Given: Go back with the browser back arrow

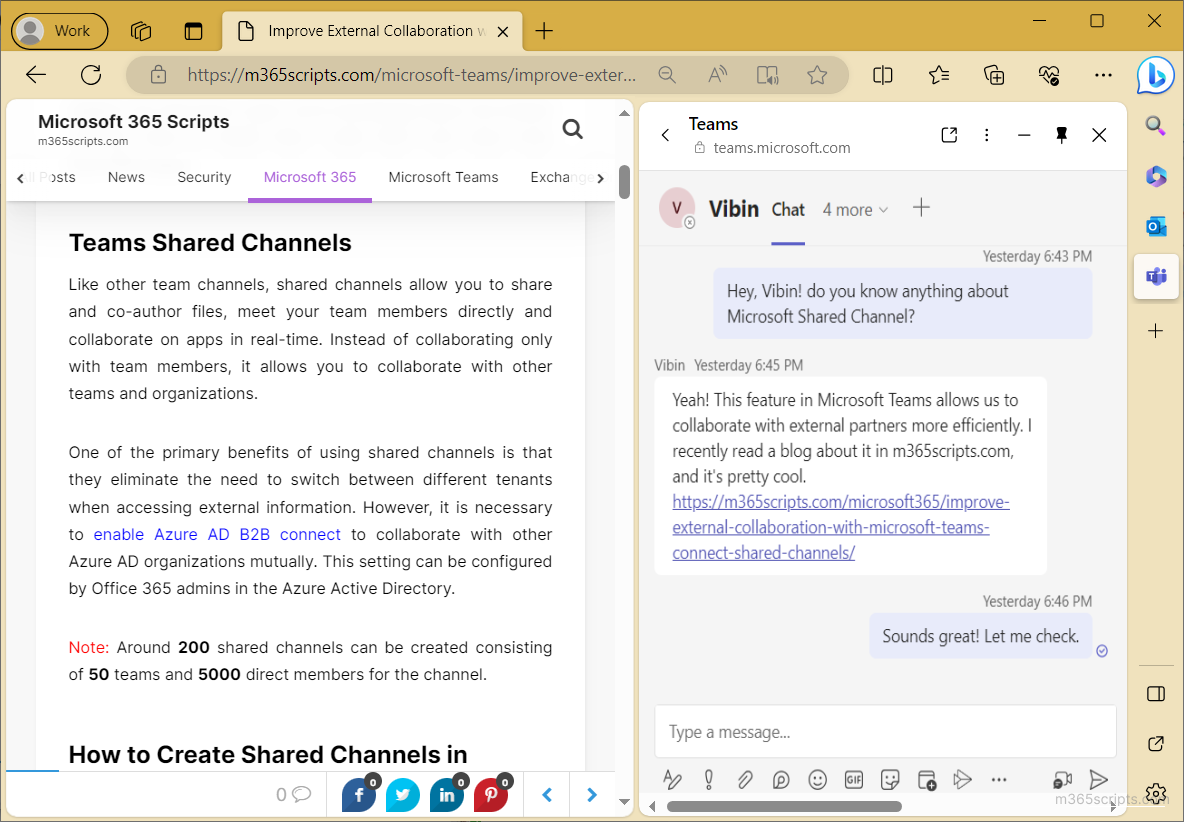Looking at the screenshot, I should point(36,75).
